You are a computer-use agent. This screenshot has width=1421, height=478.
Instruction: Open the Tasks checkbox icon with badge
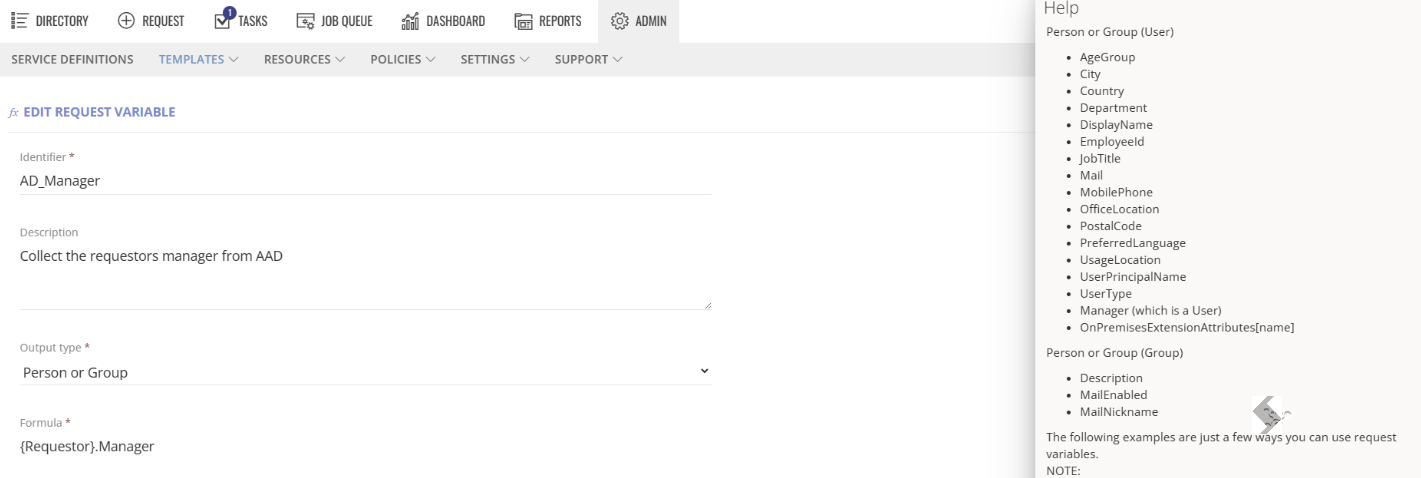[x=224, y=19]
